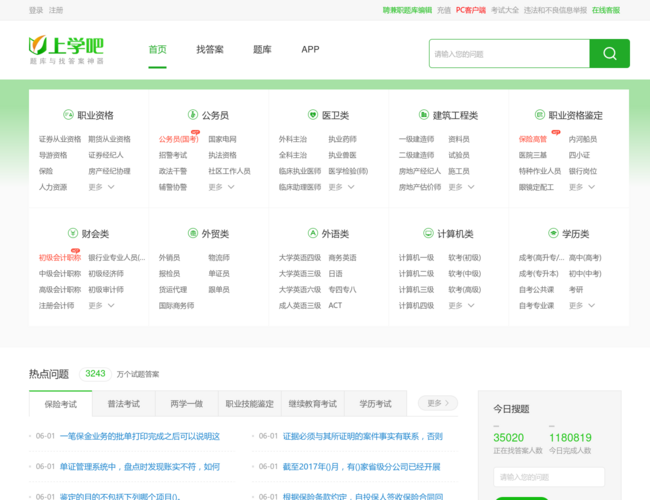Open 社区工作人员 link
The height and width of the screenshot is (500, 650).
coord(229,171)
